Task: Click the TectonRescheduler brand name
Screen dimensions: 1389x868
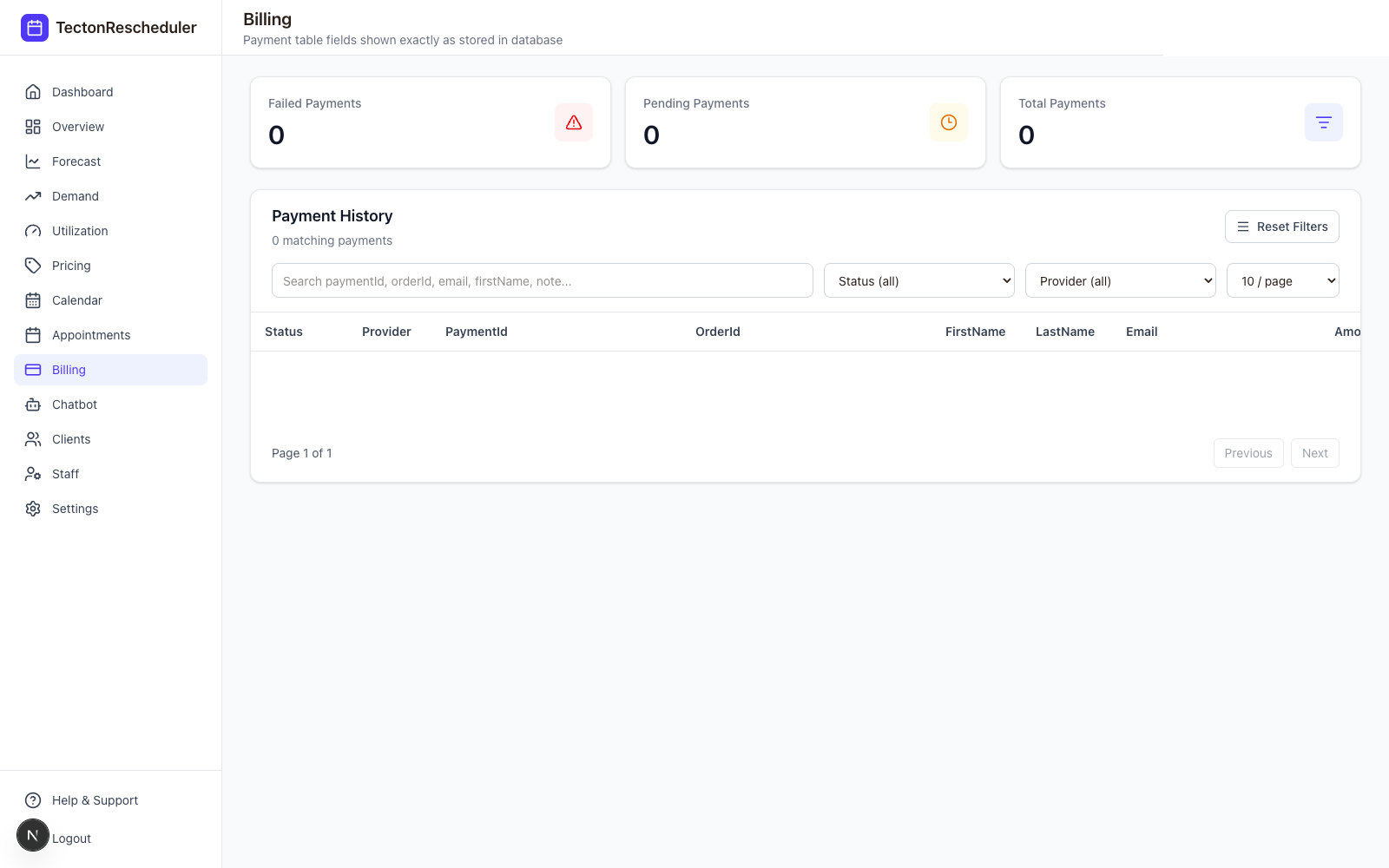Action: (x=126, y=28)
